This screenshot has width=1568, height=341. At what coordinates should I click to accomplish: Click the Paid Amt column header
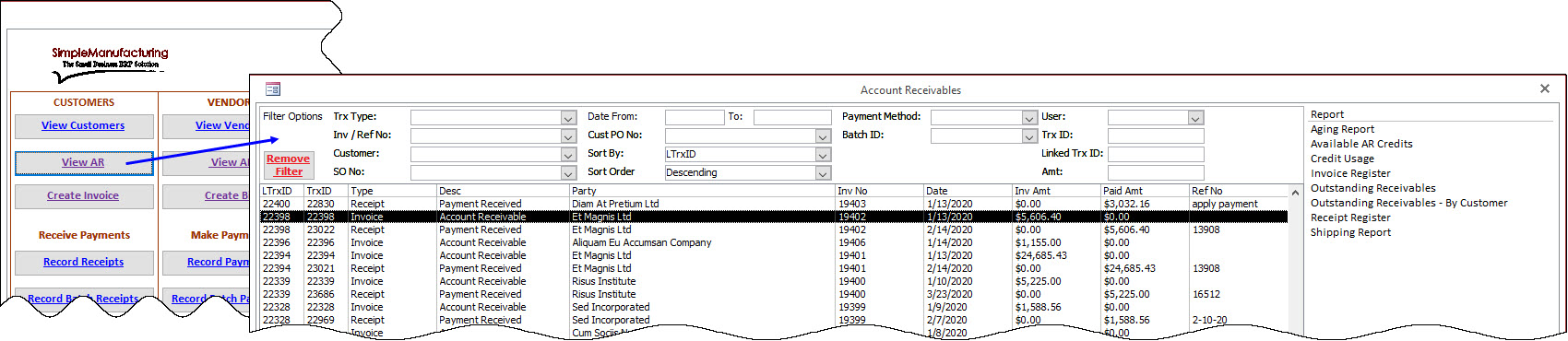pyautogui.click(x=1146, y=191)
